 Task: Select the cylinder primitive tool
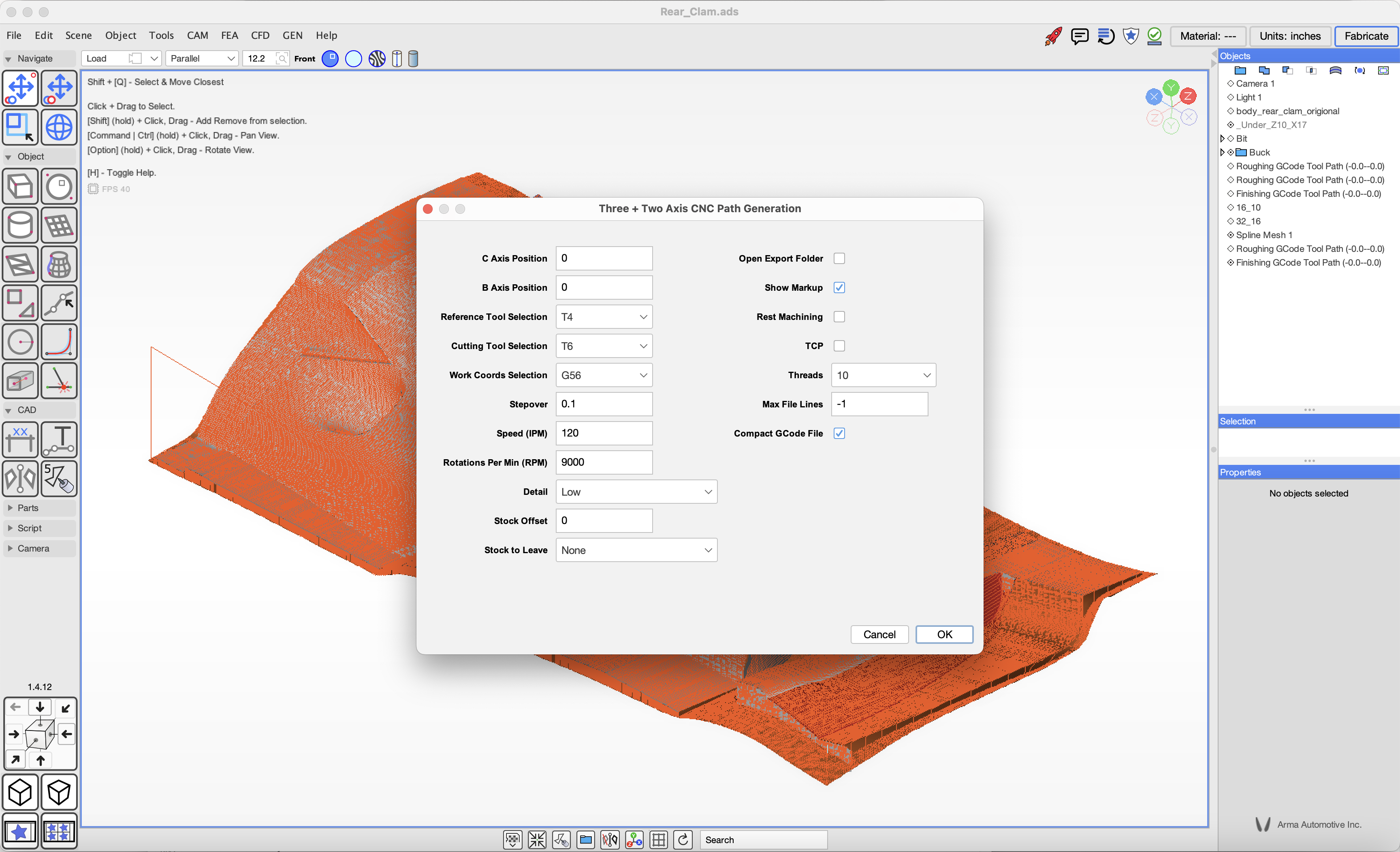(x=20, y=226)
